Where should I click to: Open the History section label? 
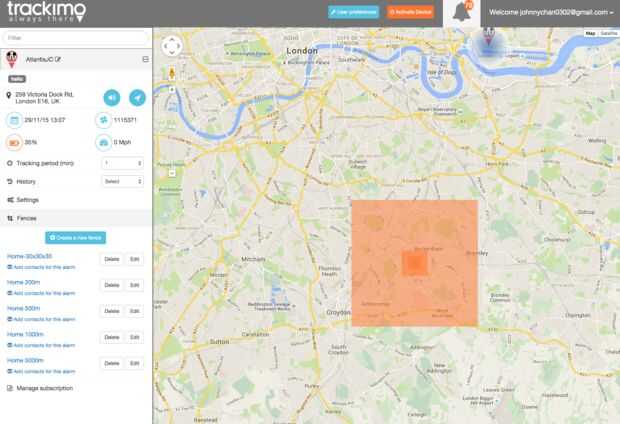tap(26, 182)
